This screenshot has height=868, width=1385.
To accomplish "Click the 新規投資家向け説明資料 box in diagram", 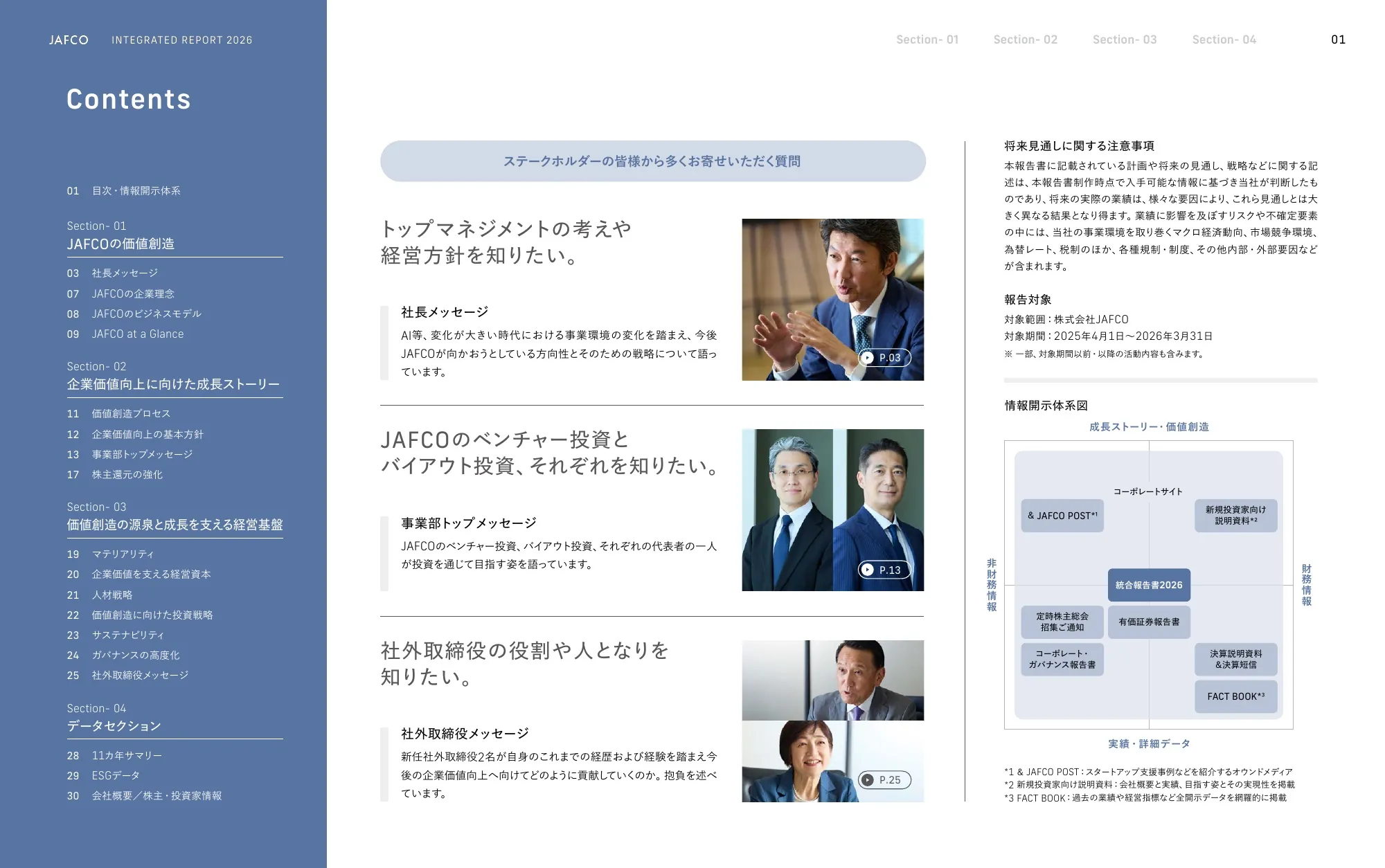I will (x=1235, y=516).
